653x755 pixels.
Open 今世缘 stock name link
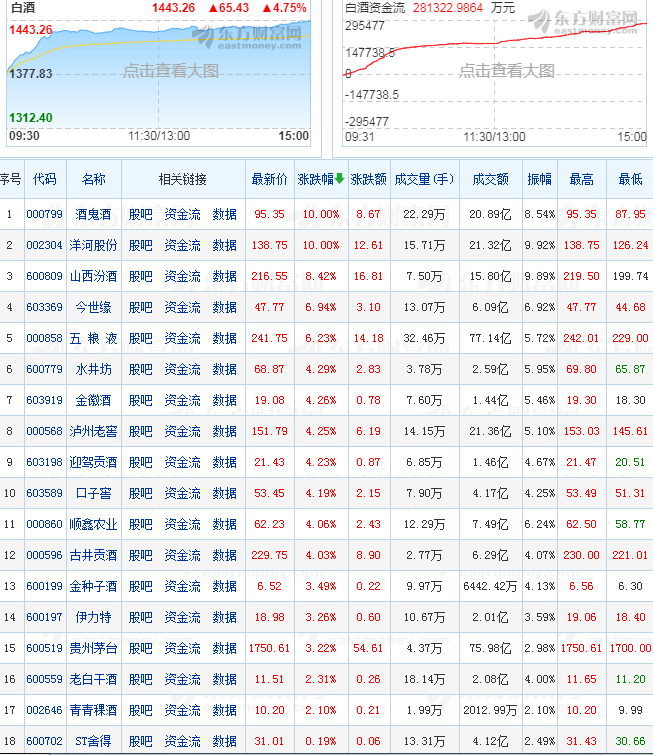(x=93, y=307)
